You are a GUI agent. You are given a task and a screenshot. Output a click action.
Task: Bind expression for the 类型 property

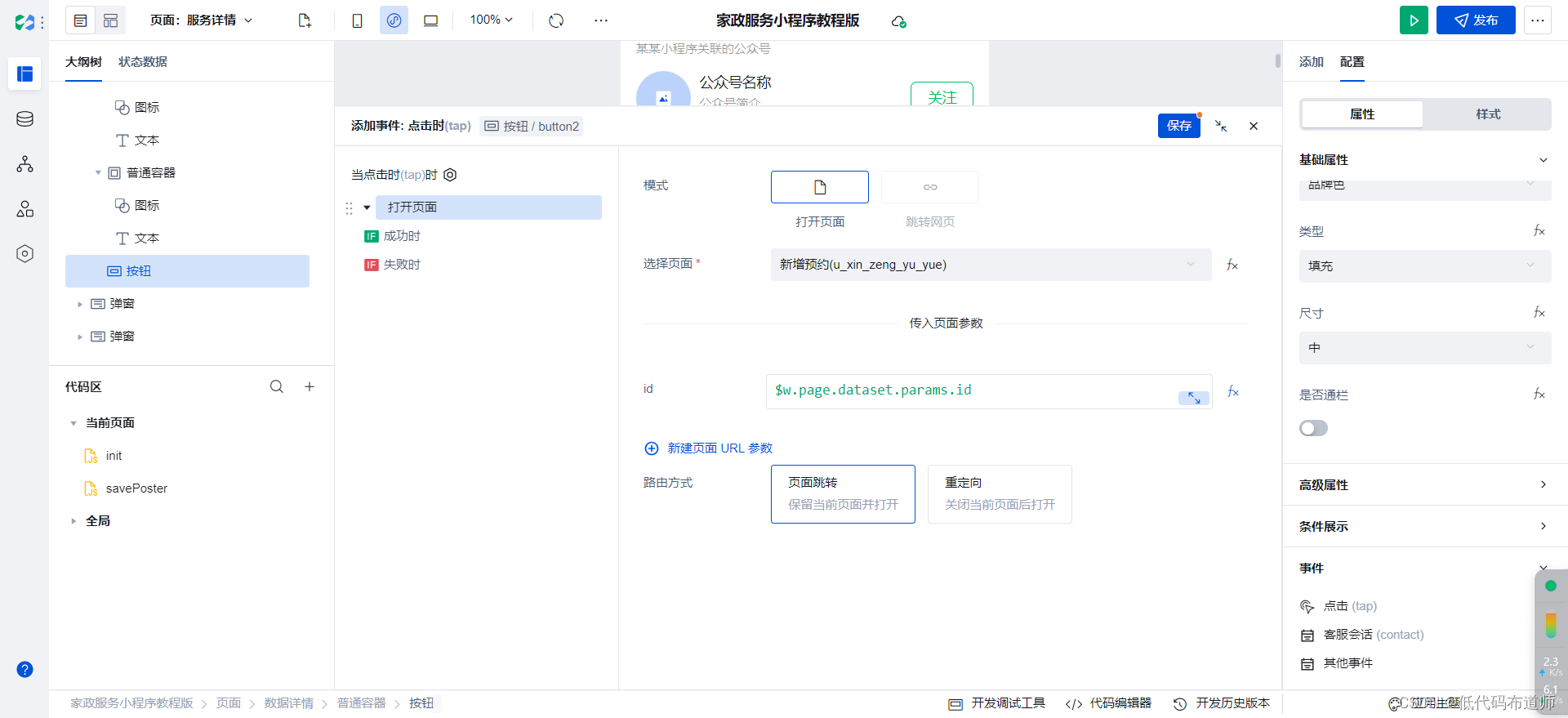click(x=1539, y=231)
